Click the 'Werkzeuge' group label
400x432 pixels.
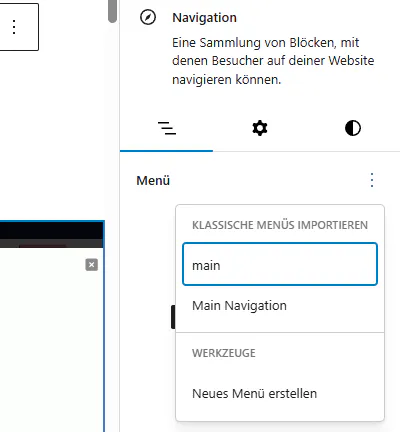224,353
